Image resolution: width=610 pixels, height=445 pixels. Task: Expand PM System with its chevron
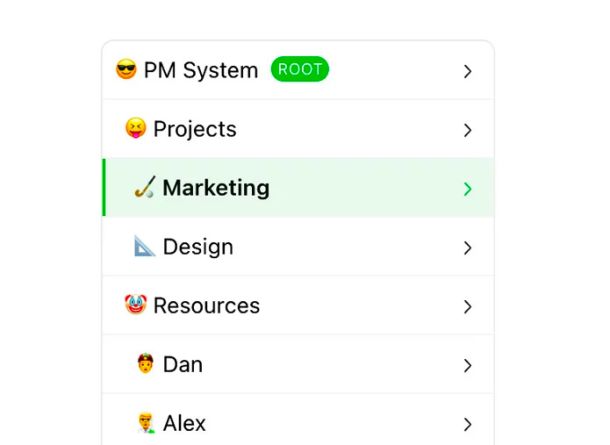pos(468,71)
